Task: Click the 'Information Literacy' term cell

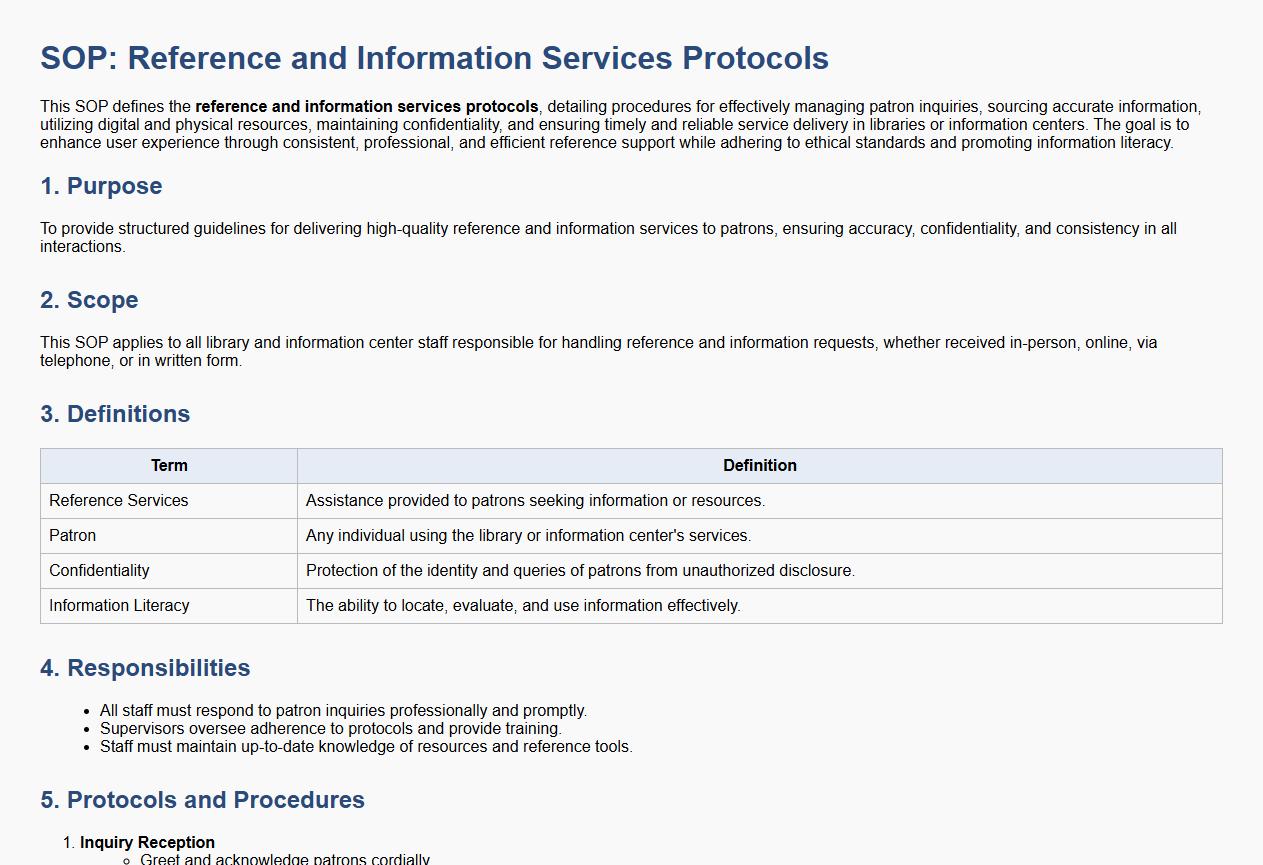Action: coord(119,606)
